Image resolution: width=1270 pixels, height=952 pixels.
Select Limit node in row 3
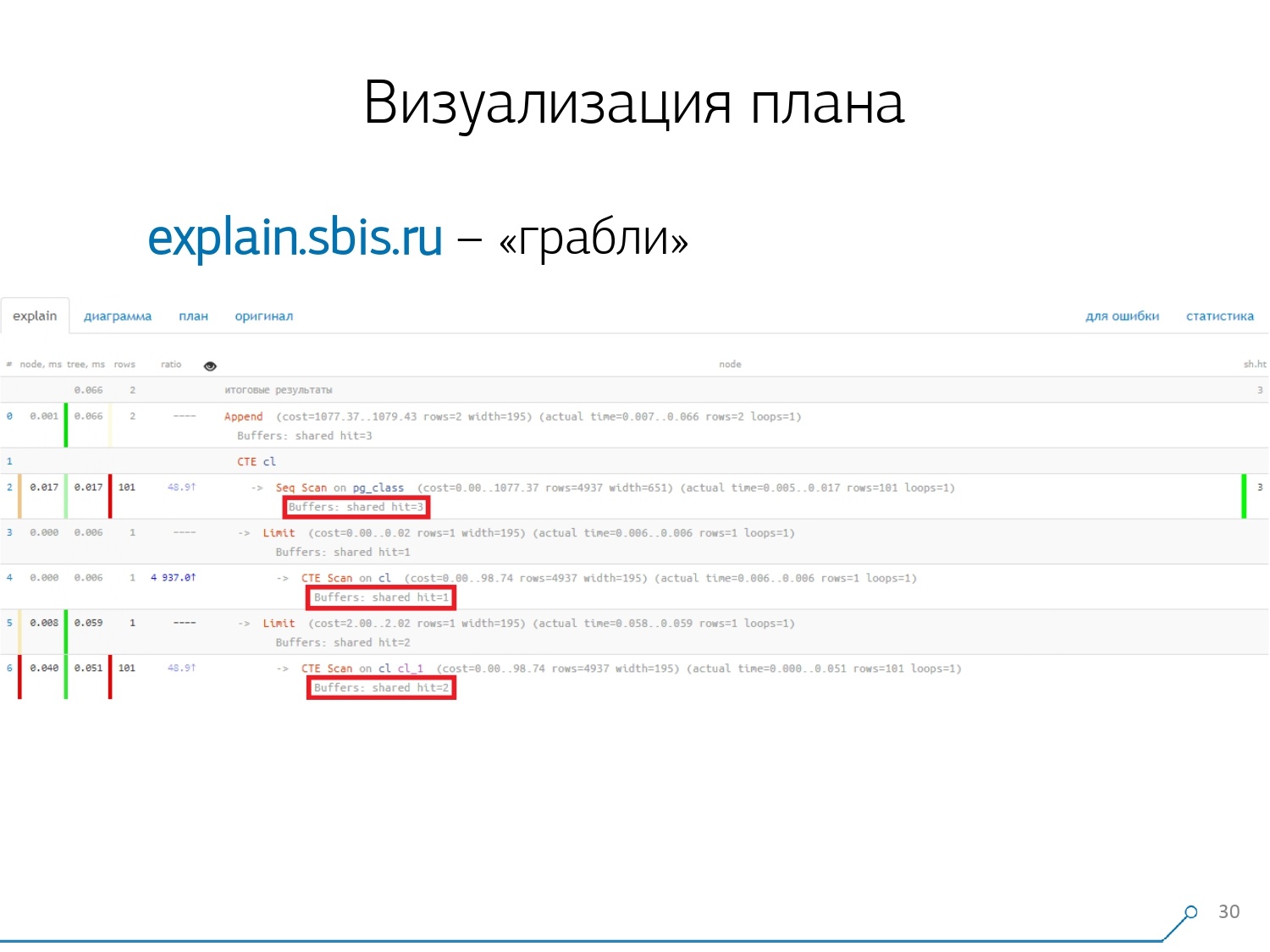coord(279,533)
